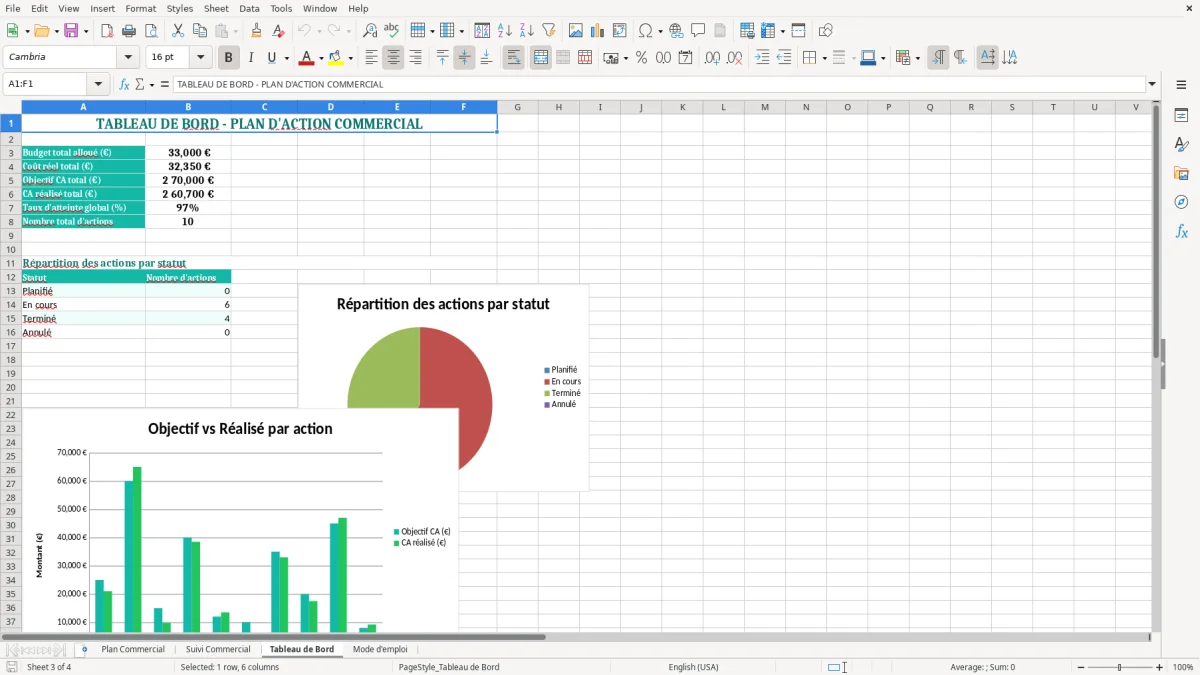The width and height of the screenshot is (1200, 675).
Task: Open the Tools menu
Action: point(281,8)
